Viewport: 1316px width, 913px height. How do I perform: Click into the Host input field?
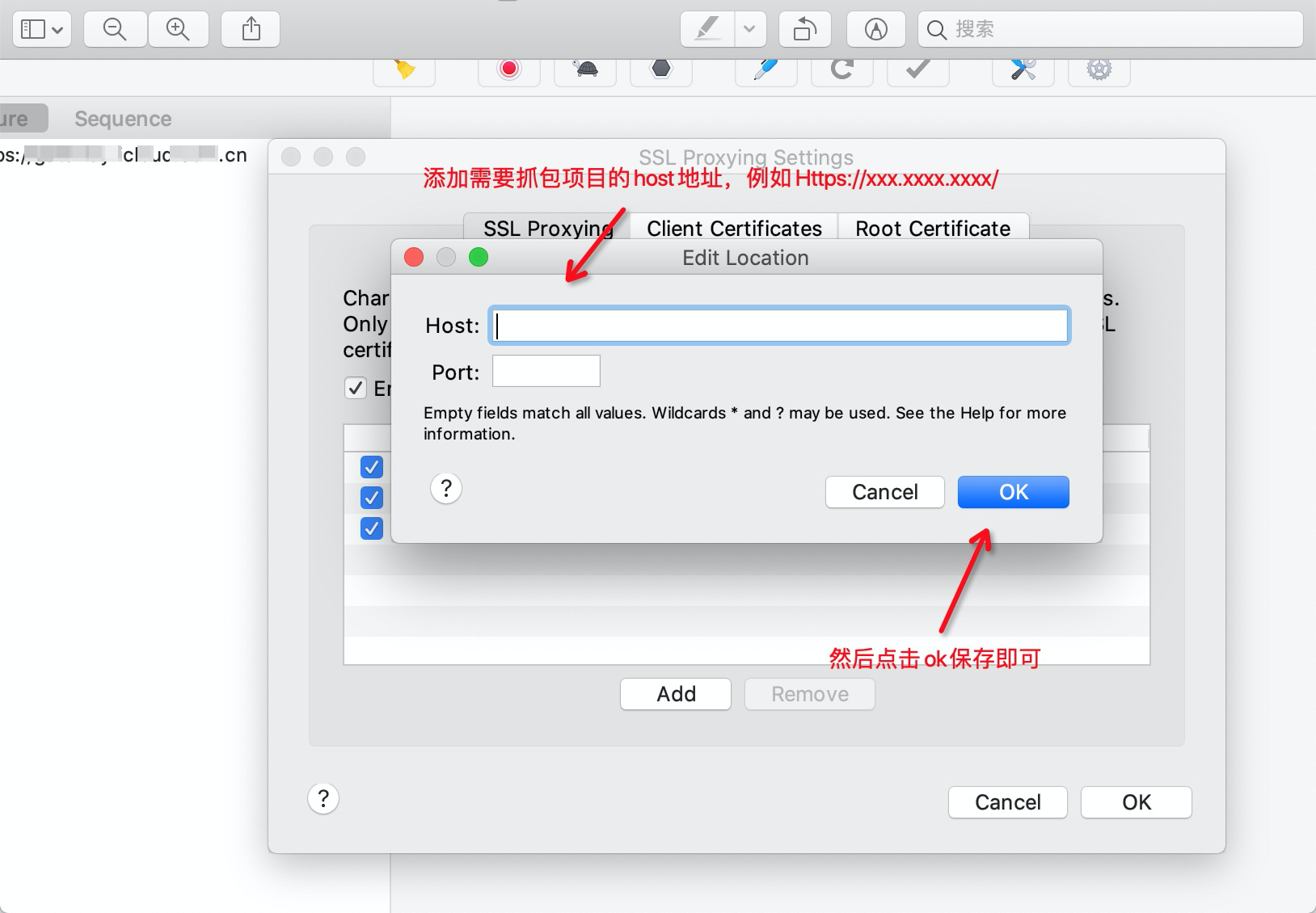(779, 326)
